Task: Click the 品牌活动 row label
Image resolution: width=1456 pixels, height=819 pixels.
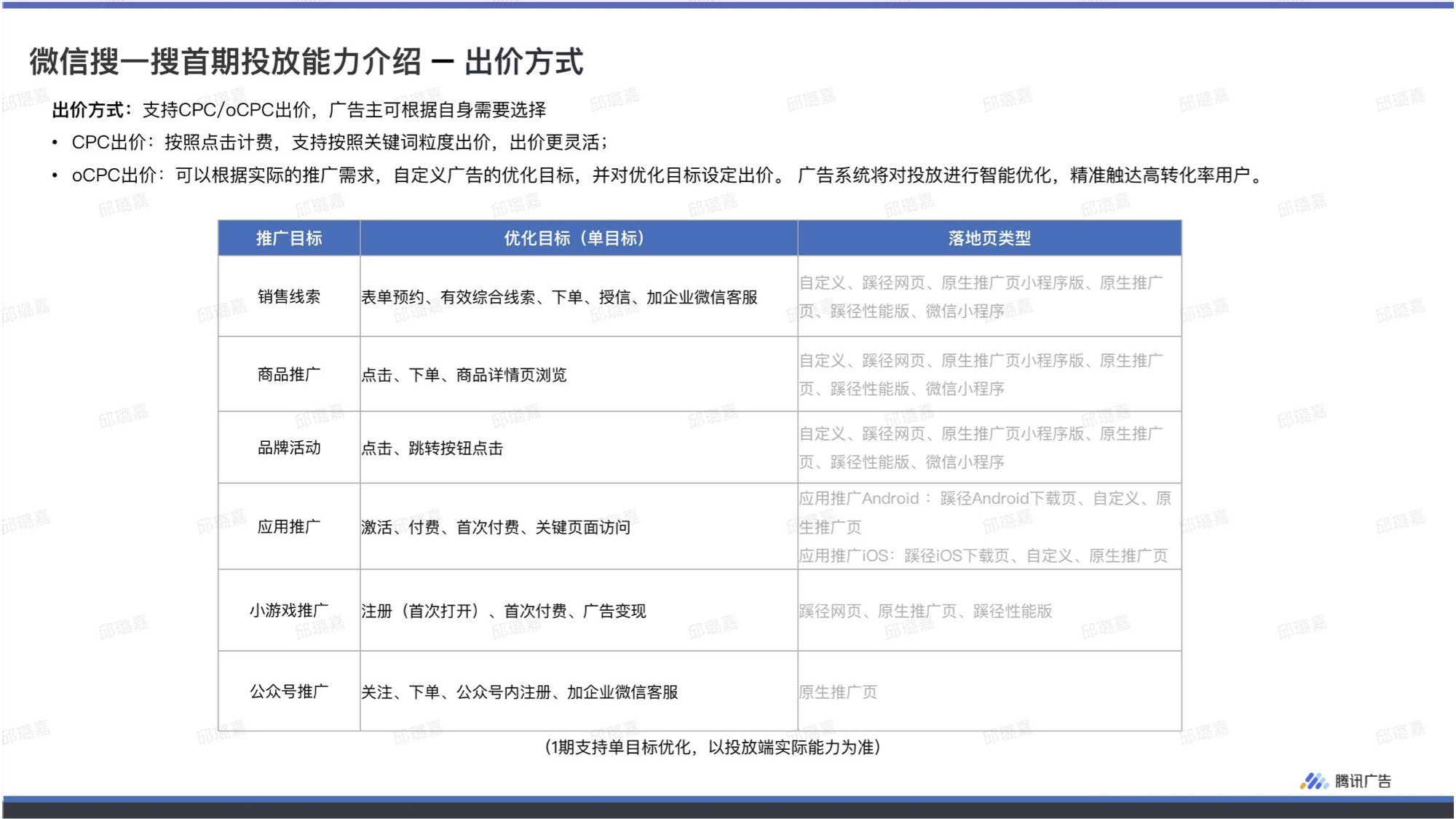Action: coord(289,448)
